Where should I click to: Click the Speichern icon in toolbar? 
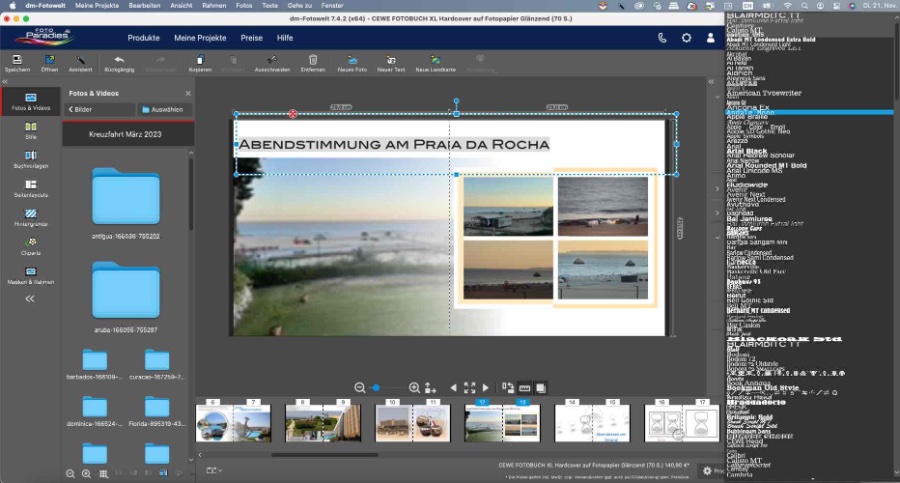coord(17,60)
